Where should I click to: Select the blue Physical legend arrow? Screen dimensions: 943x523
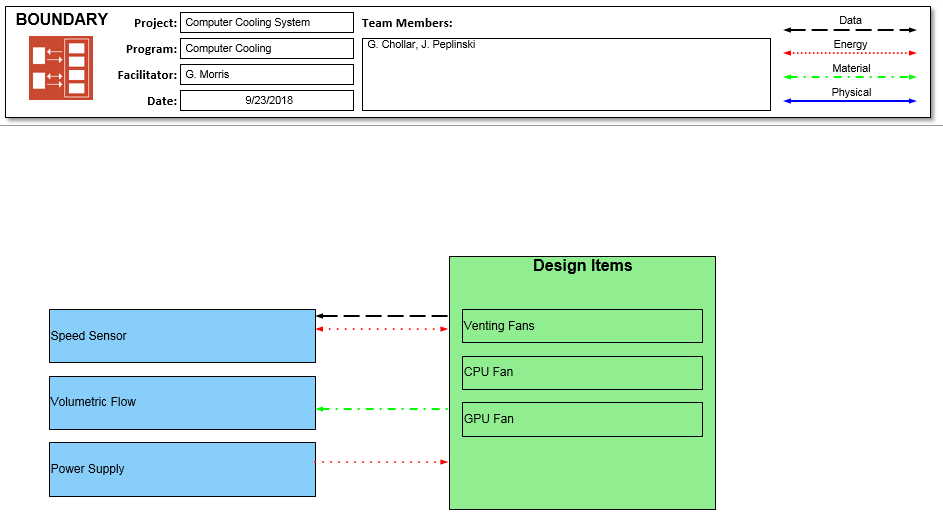point(849,101)
